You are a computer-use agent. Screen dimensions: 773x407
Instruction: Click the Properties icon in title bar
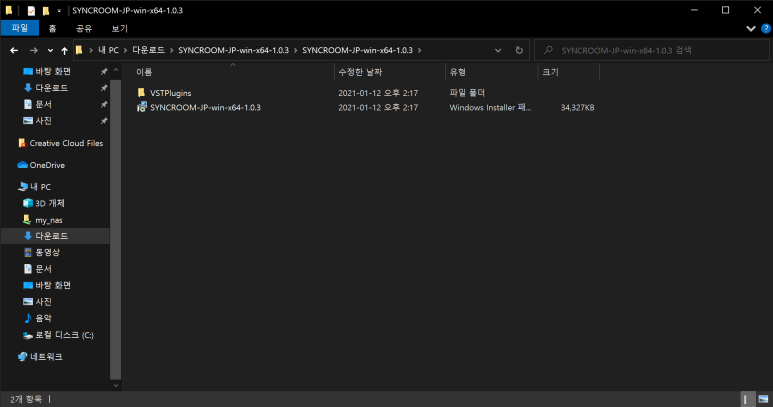click(31, 10)
